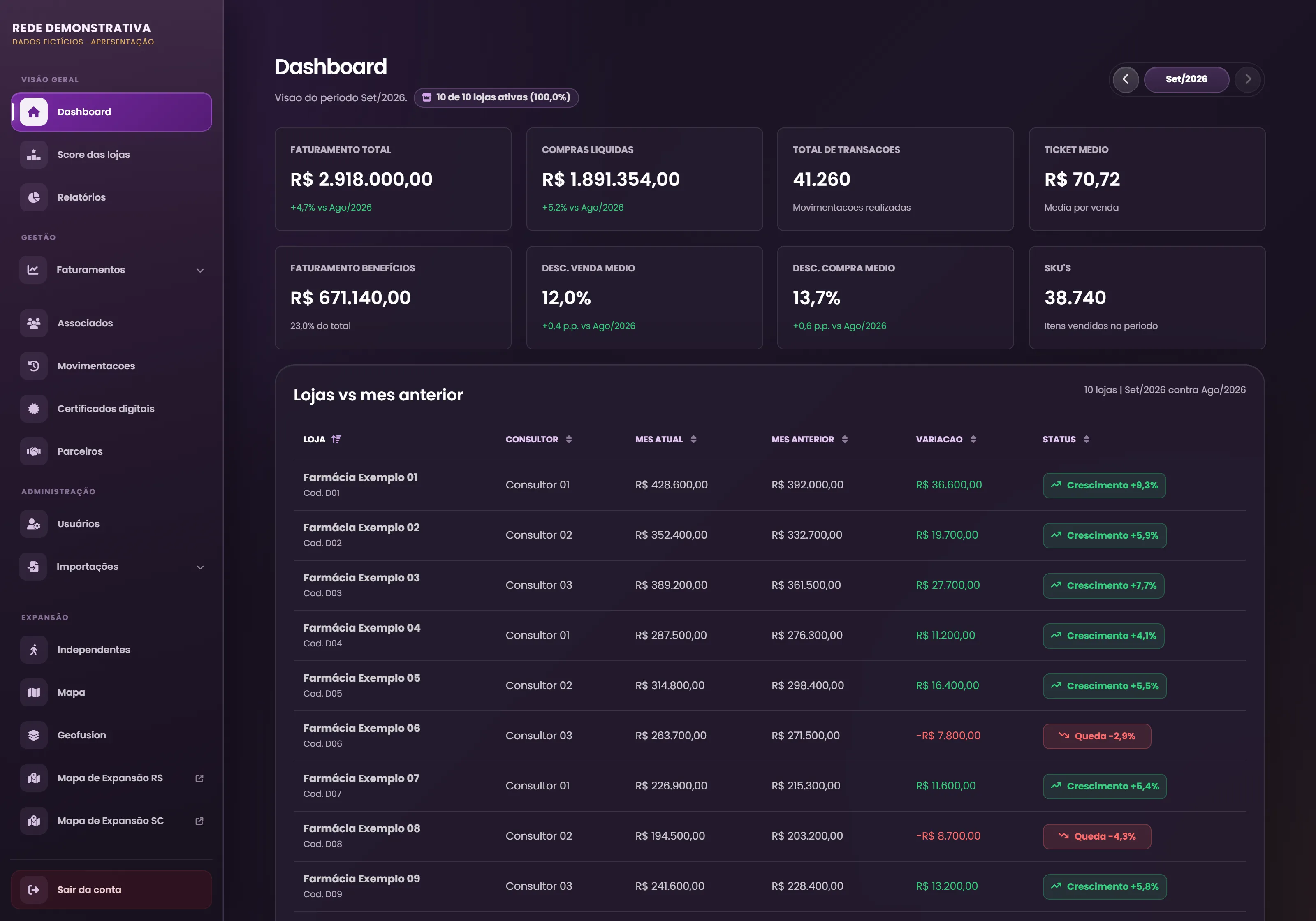The width and height of the screenshot is (1316, 921).
Task: Click Farmácia Exemplo 02 store name
Action: pyautogui.click(x=361, y=527)
